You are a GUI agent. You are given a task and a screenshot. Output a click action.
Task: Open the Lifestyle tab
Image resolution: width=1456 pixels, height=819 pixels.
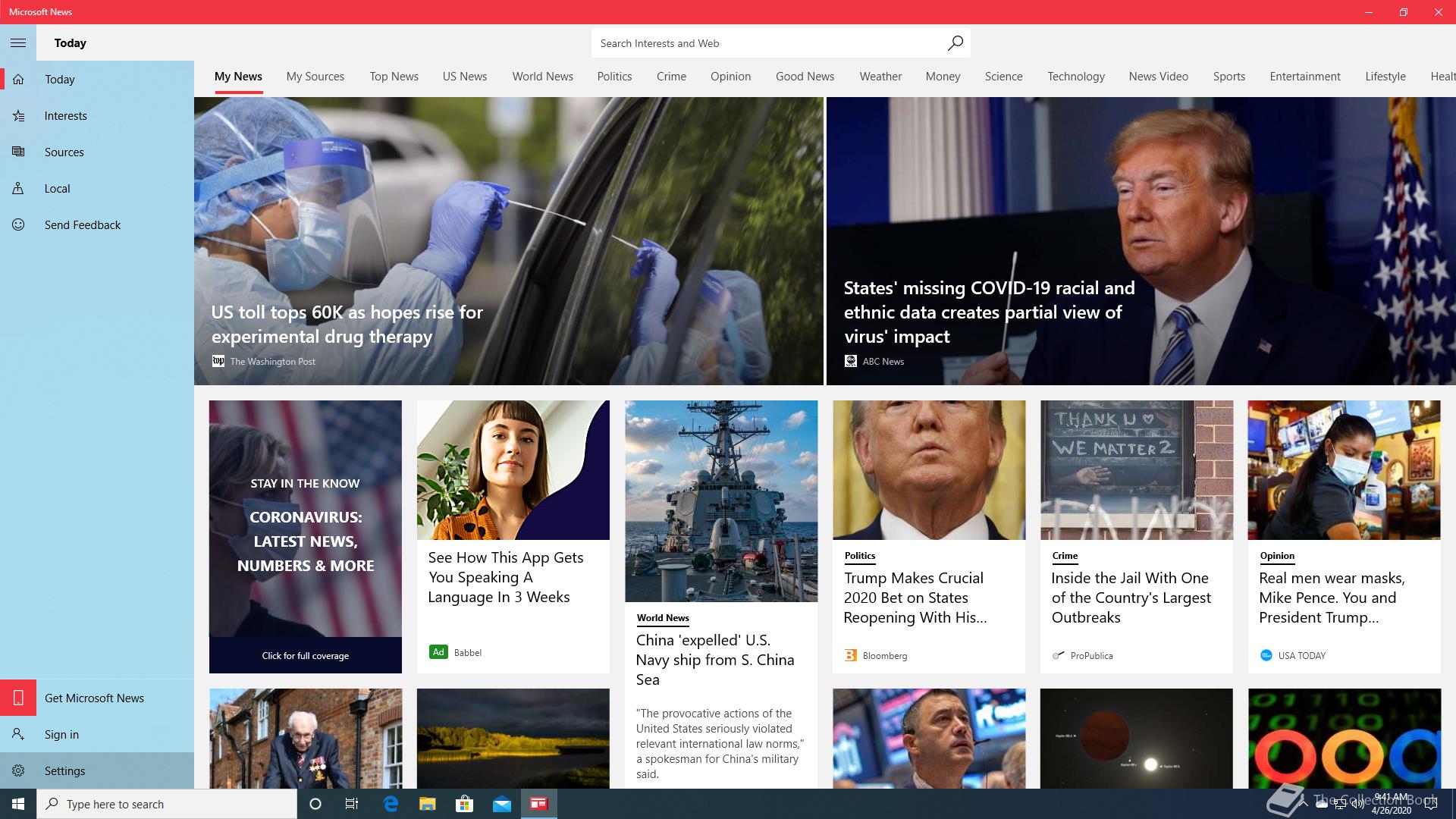(x=1385, y=77)
